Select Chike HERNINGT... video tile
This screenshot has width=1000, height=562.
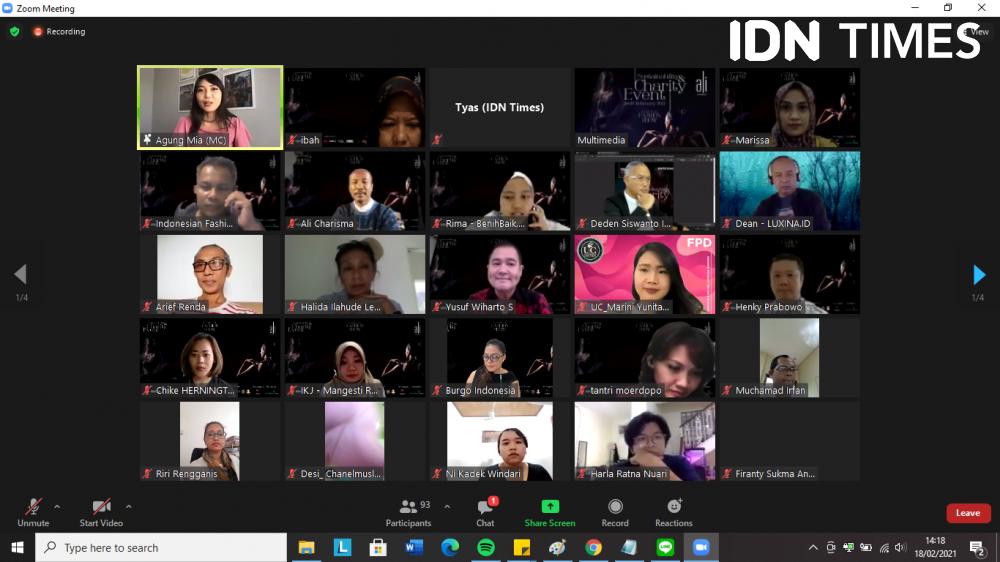click(x=210, y=358)
